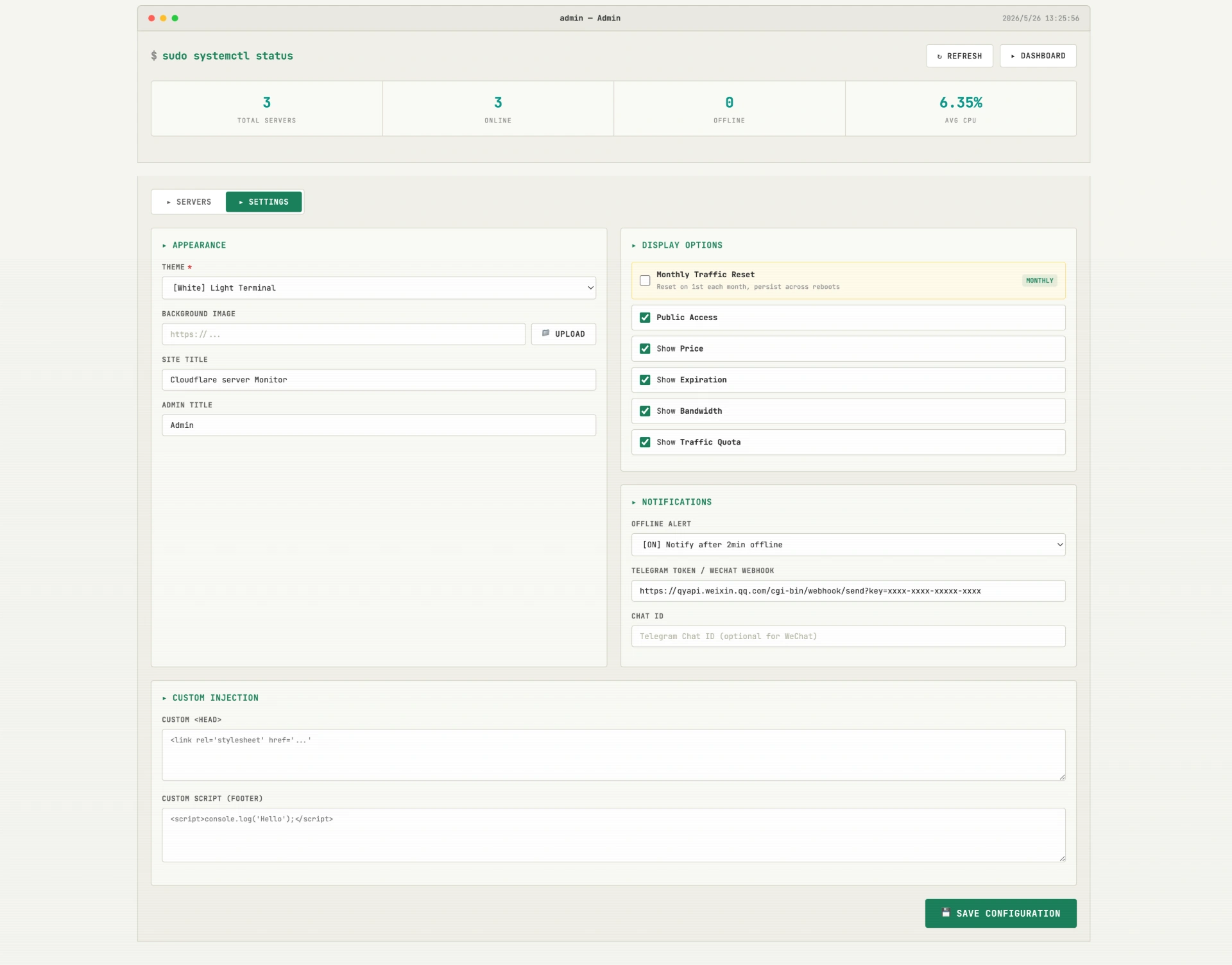
Task: Toggle the Show Price checkbox
Action: pyautogui.click(x=645, y=349)
